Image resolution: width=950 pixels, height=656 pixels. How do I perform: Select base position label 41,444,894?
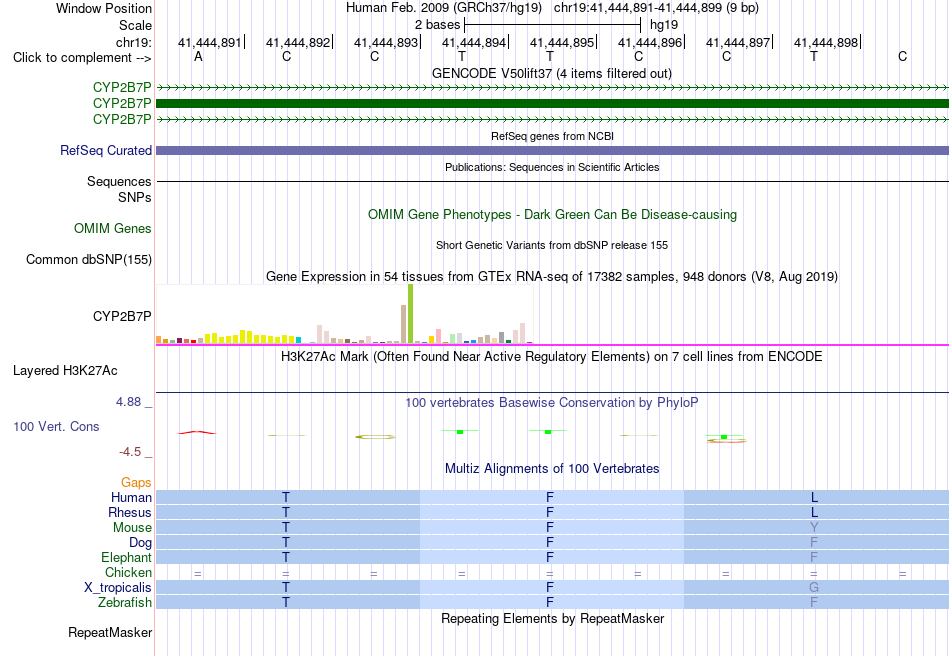tap(474, 42)
